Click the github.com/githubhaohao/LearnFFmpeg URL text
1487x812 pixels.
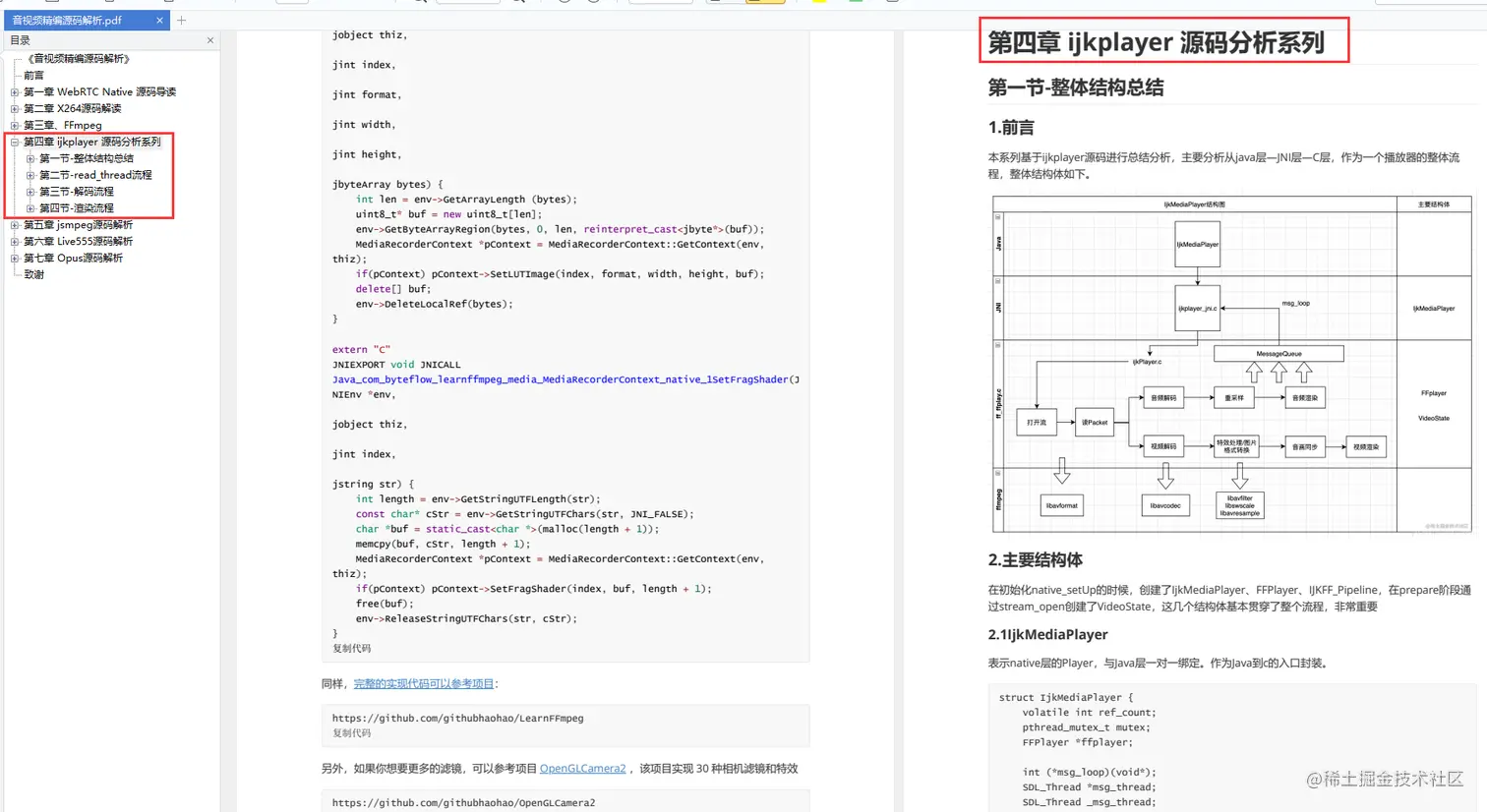click(x=457, y=719)
